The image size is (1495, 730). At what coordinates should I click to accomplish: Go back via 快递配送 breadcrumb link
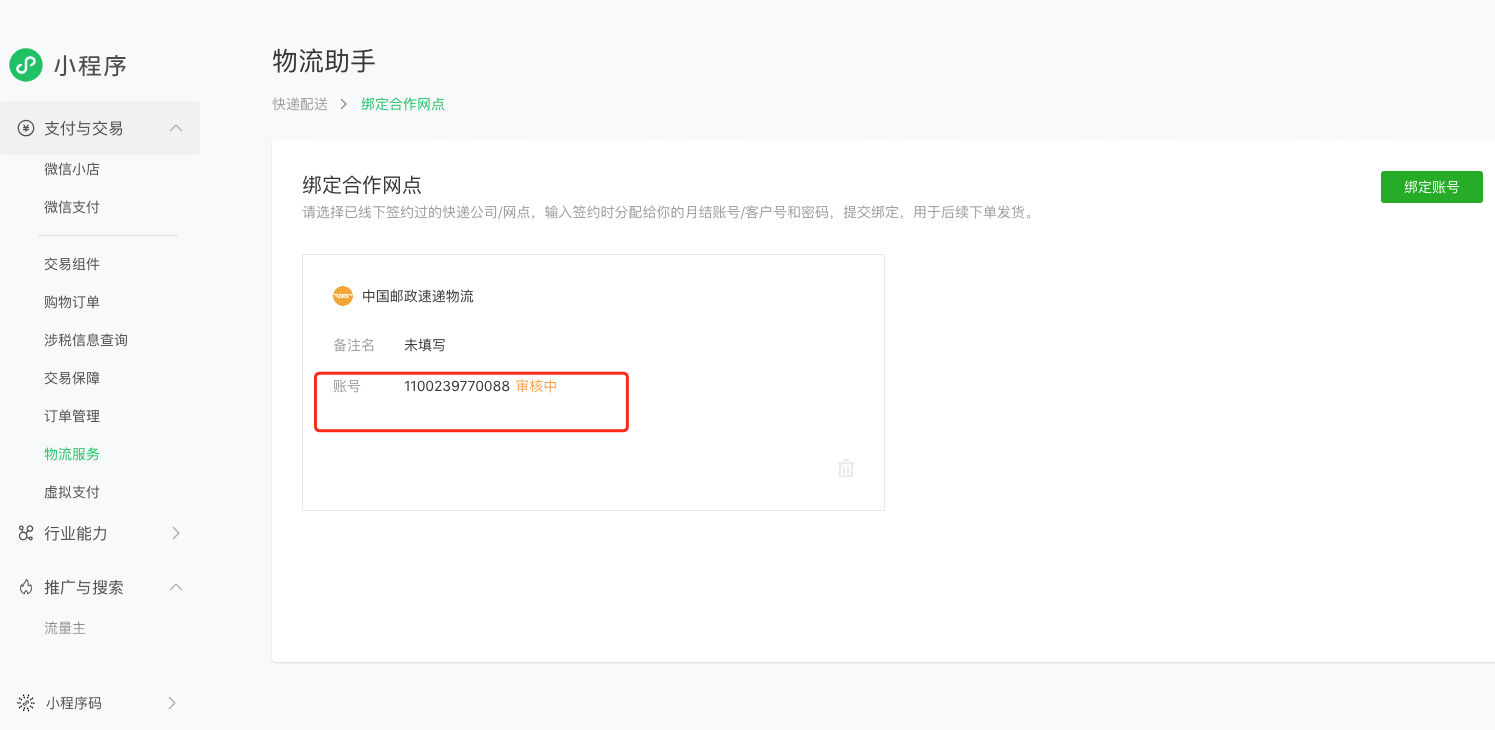(300, 104)
